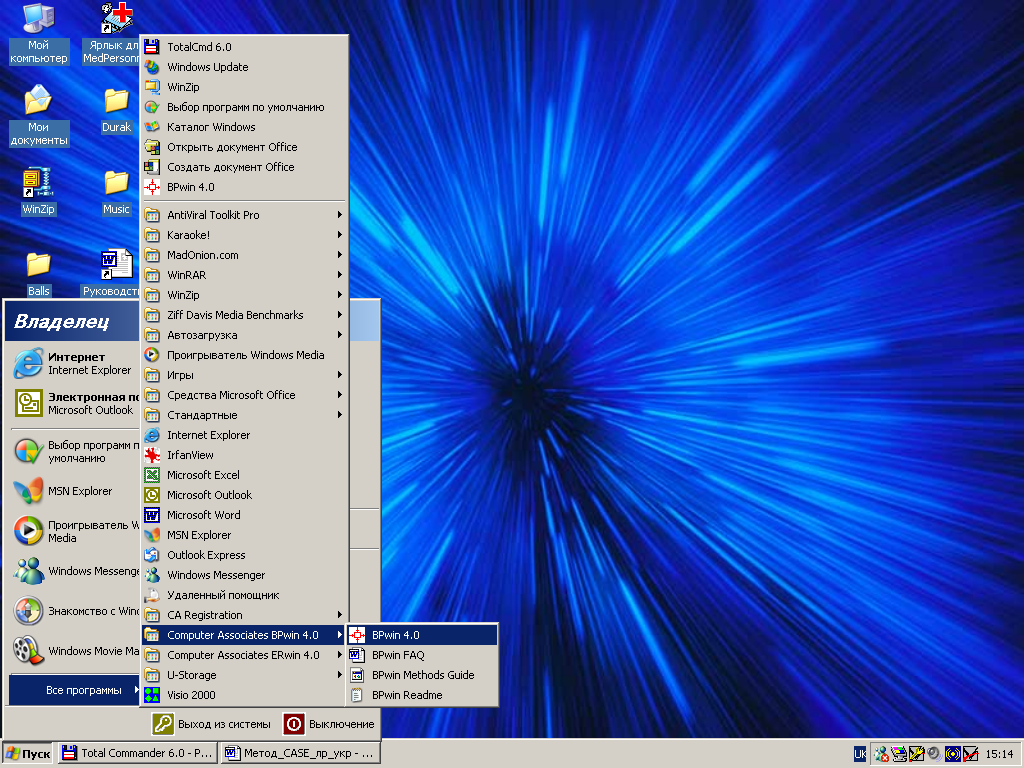Screen dimensions: 1024x768
Task: Click the TotalCmd 6.0 floppy icon
Action: tap(152, 47)
